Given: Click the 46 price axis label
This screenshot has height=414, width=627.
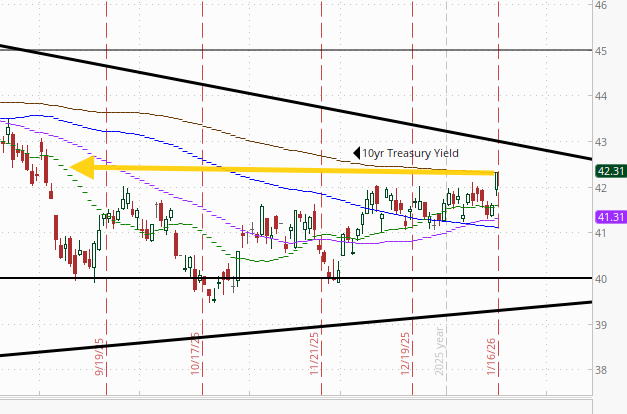Looking at the screenshot, I should click(x=601, y=6).
